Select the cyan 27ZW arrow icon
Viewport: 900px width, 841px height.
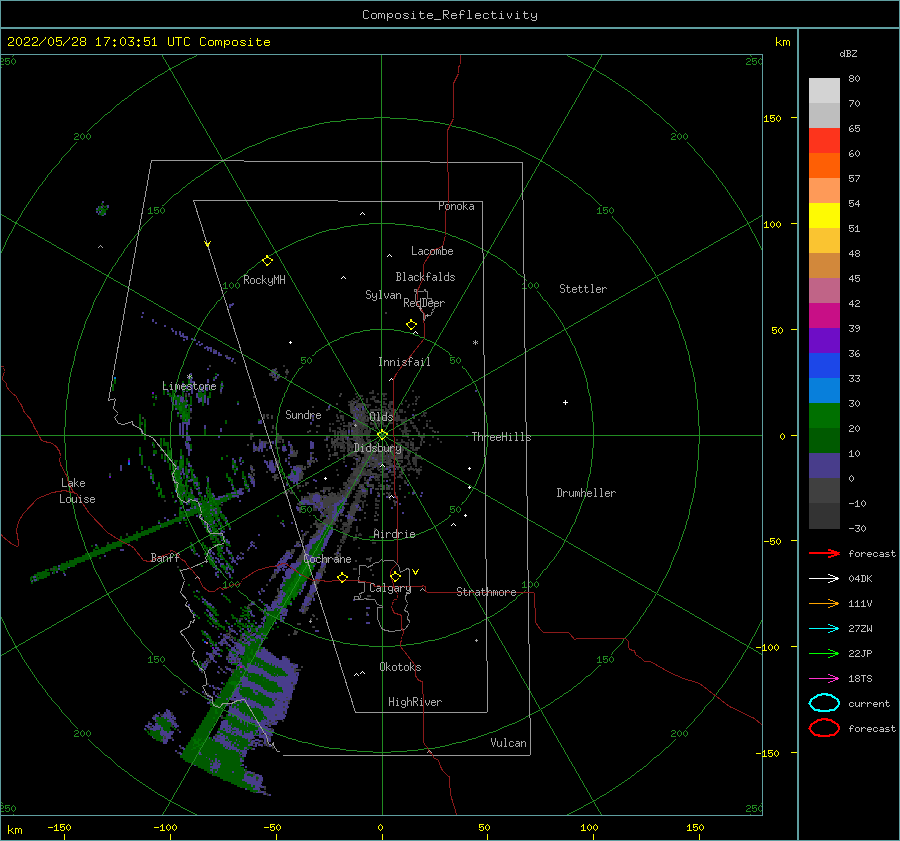click(824, 629)
